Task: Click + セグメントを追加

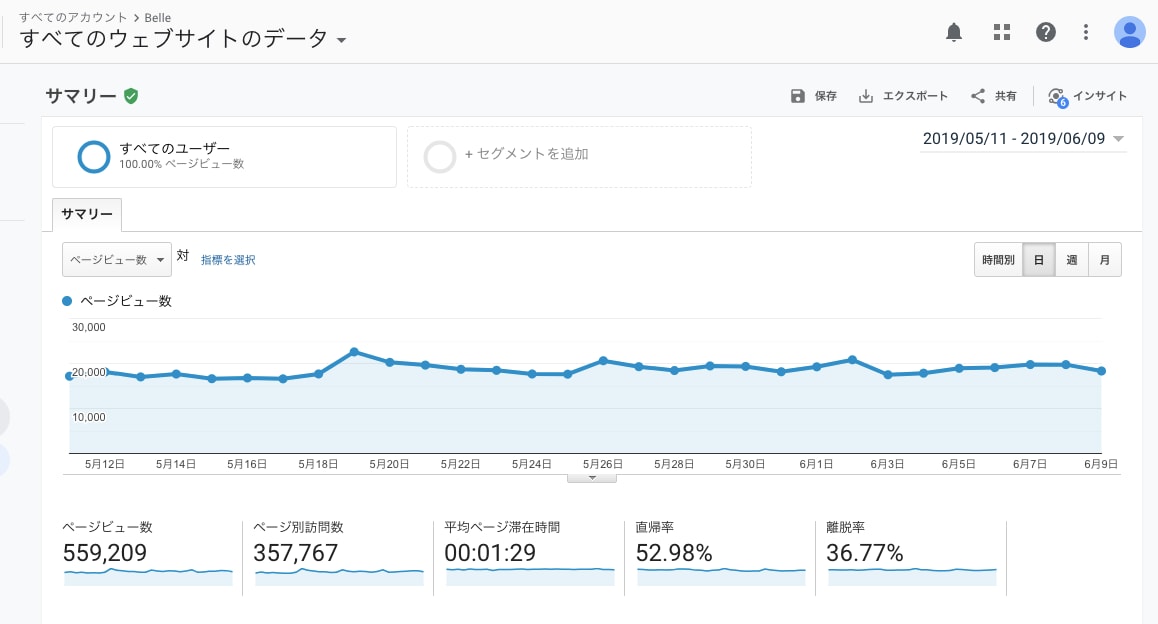Action: 527,154
